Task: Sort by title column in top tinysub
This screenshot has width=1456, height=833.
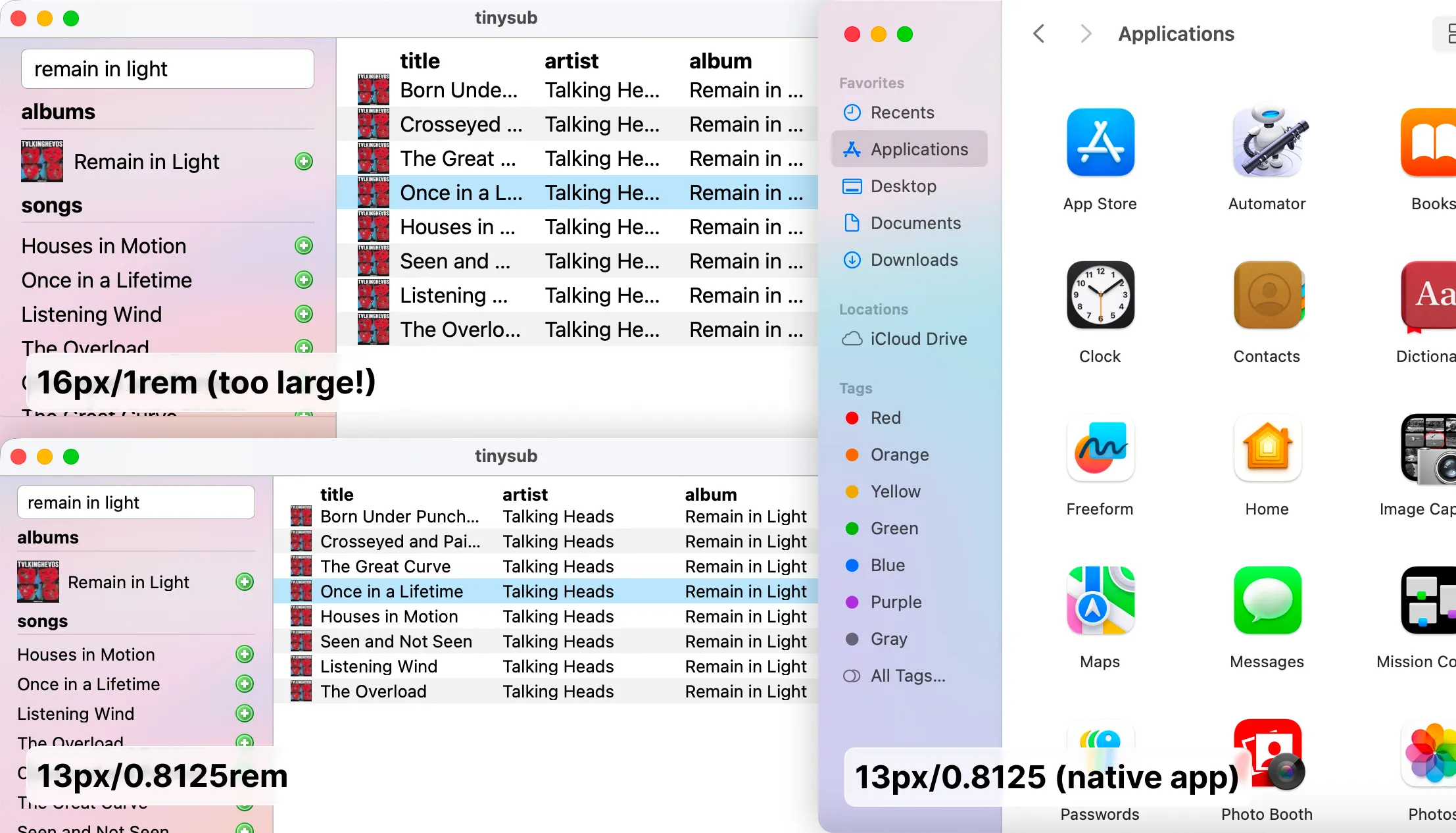Action: click(420, 61)
